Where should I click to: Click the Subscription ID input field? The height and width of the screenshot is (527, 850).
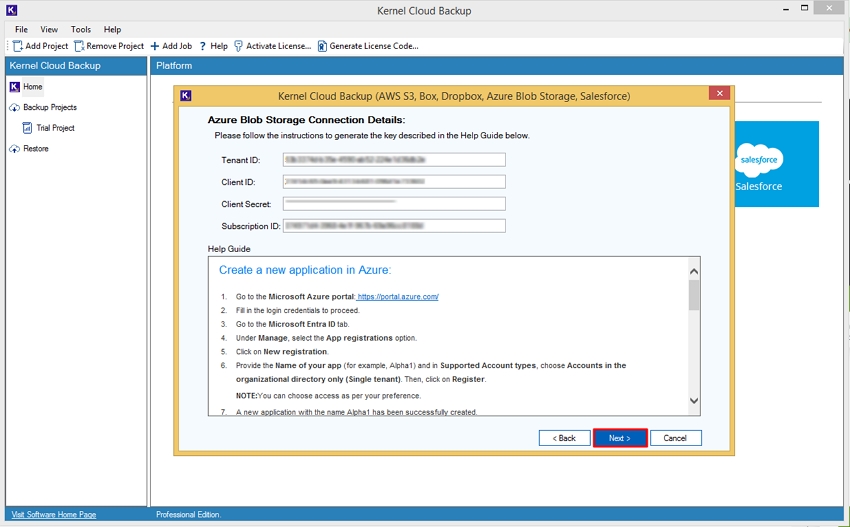(394, 226)
